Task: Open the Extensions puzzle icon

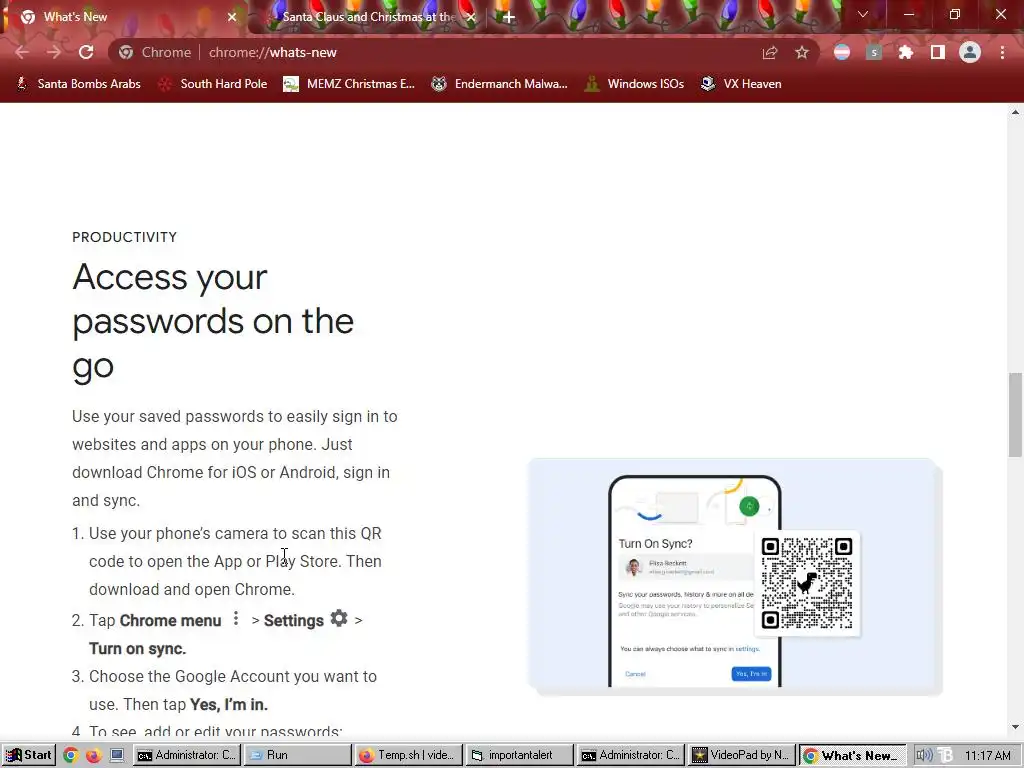Action: pos(906,52)
